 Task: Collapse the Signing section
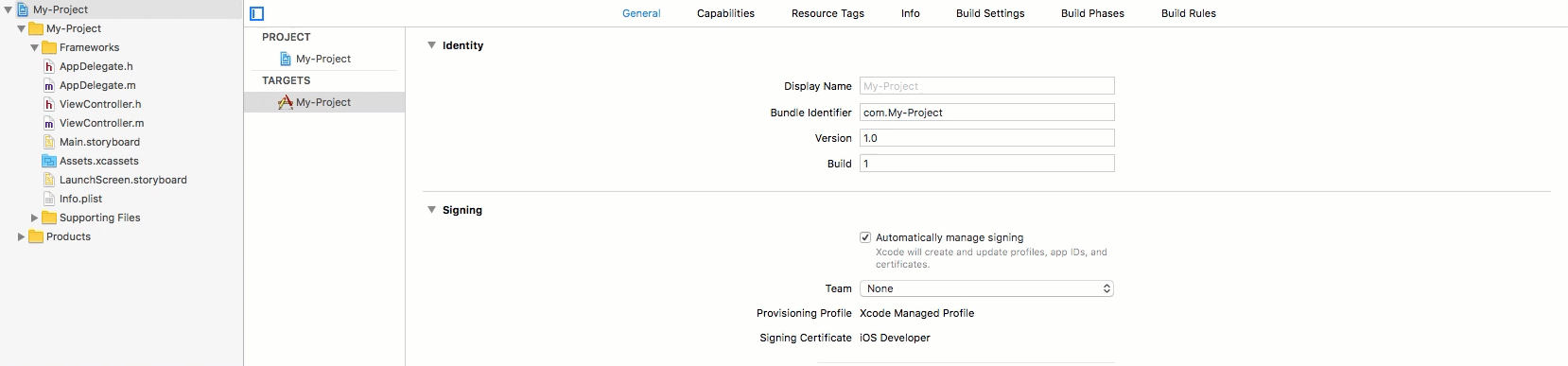coord(431,210)
